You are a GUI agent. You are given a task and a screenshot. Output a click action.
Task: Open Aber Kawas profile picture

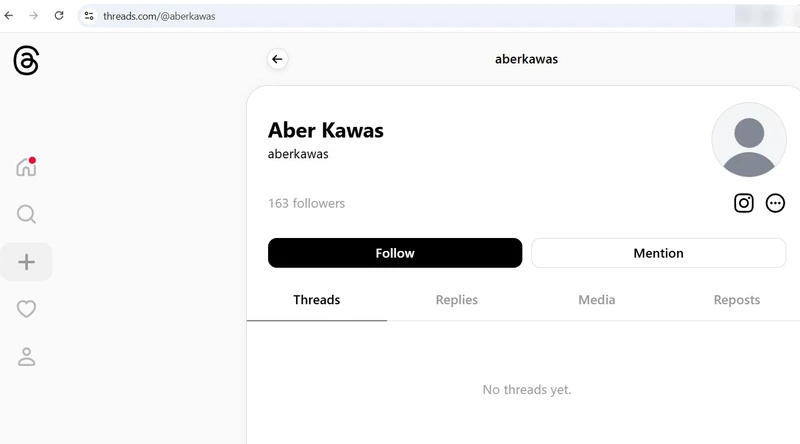749,141
